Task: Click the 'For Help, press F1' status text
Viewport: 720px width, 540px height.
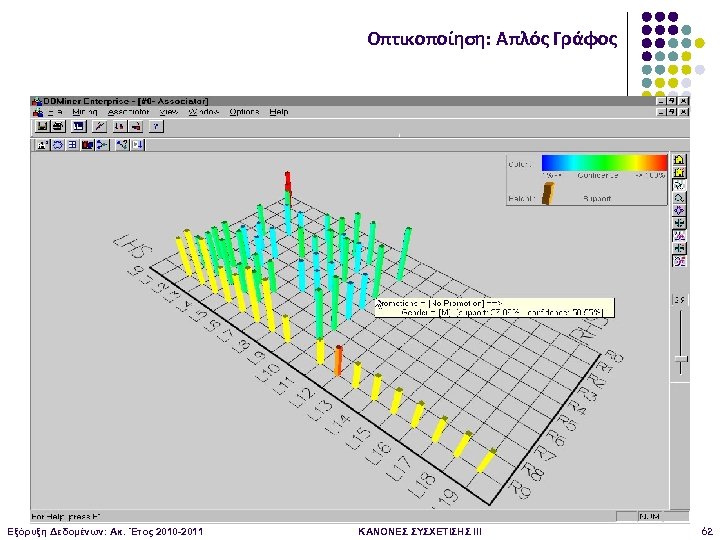Action: pyautogui.click(x=67, y=517)
